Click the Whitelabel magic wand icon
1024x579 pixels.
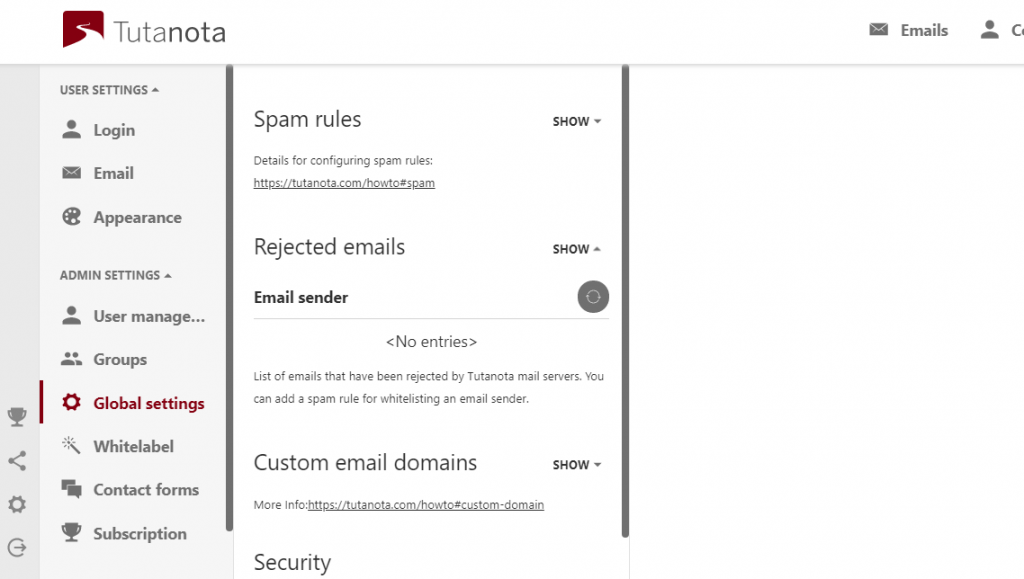[71, 445]
